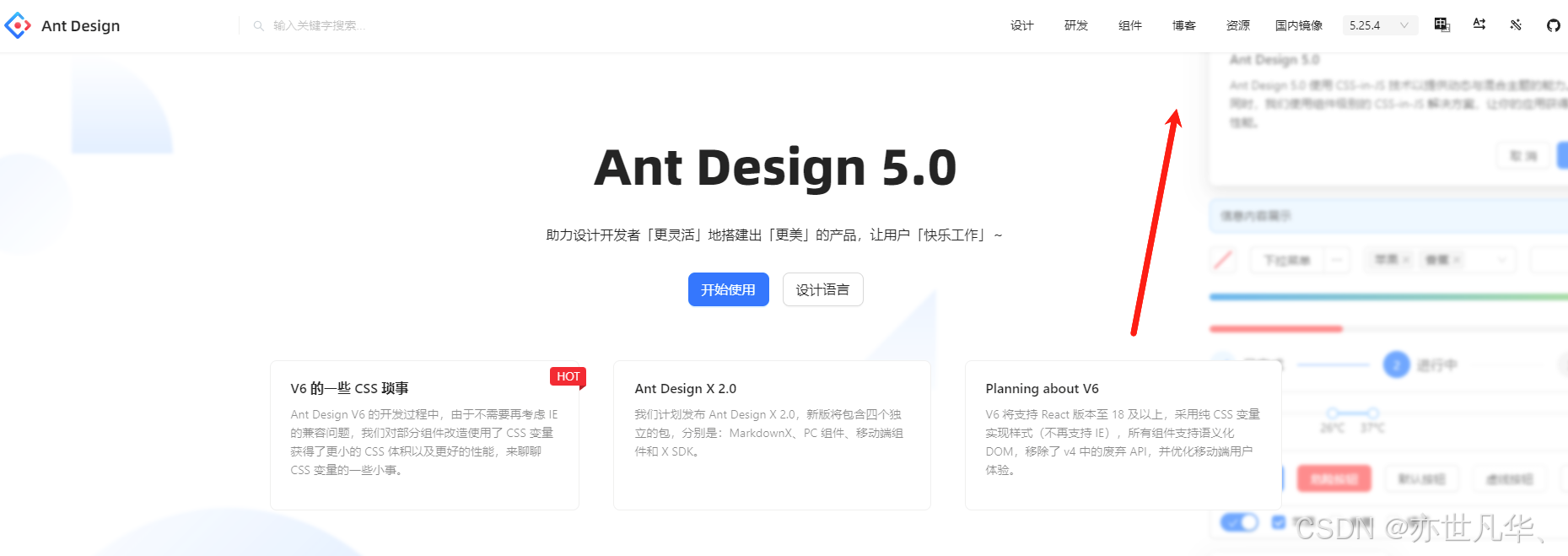The width and height of the screenshot is (1568, 556).
Task: Toggle text direction with the A-arrows icon
Action: coord(1479,25)
